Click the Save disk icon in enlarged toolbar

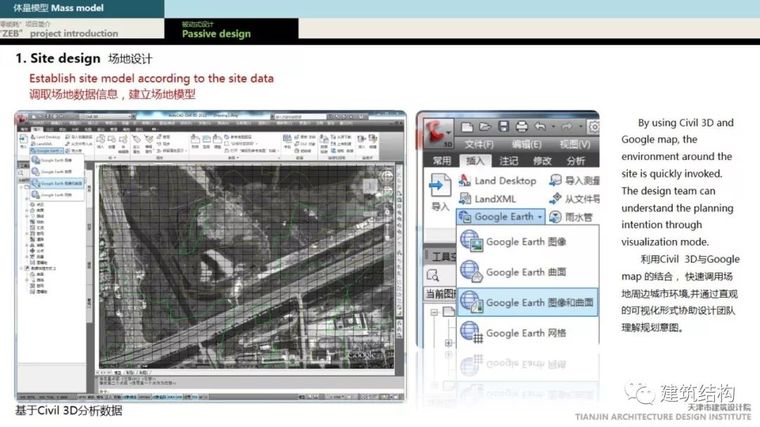coord(504,127)
